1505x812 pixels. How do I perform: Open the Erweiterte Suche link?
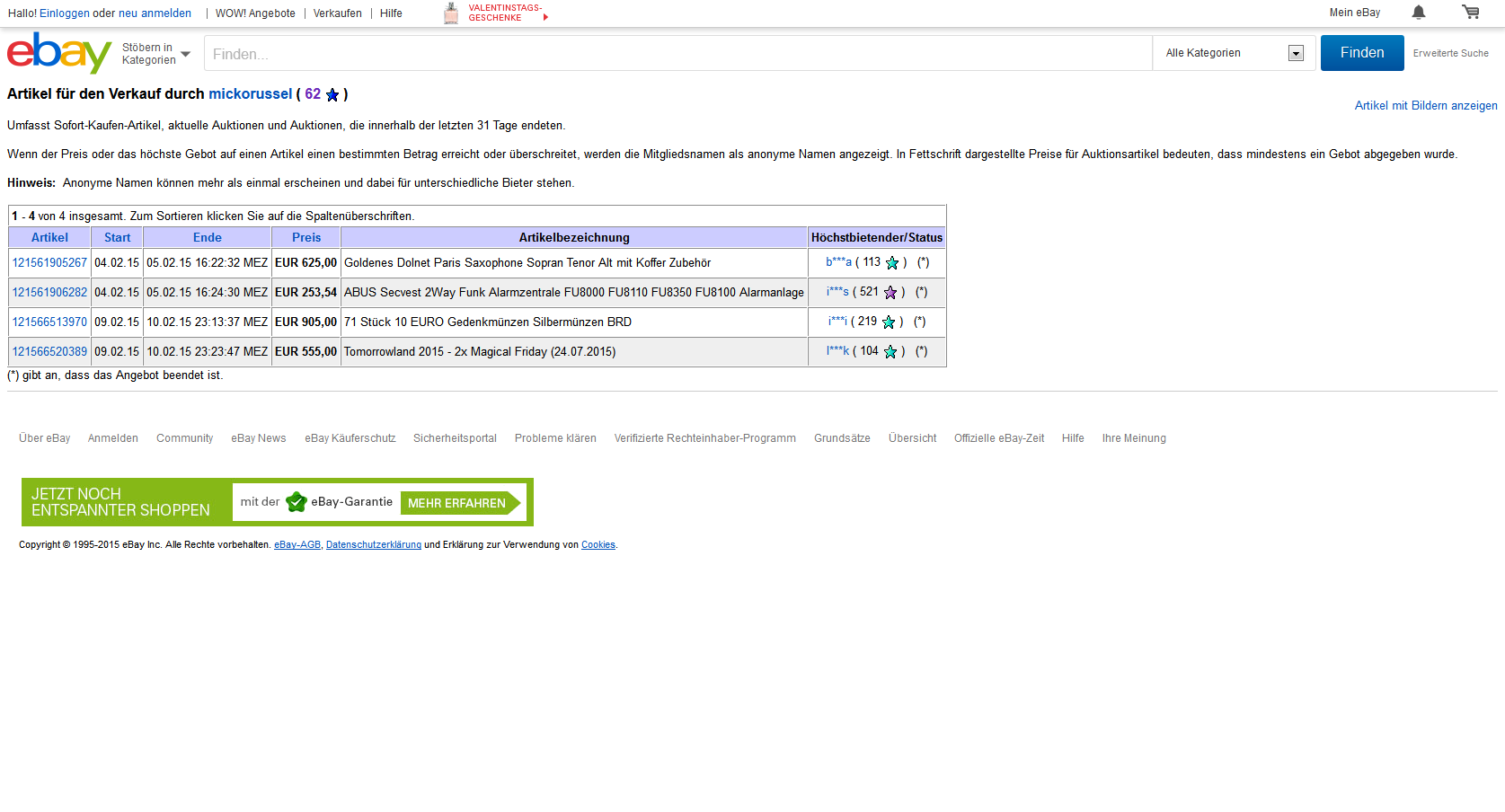[x=1450, y=54]
